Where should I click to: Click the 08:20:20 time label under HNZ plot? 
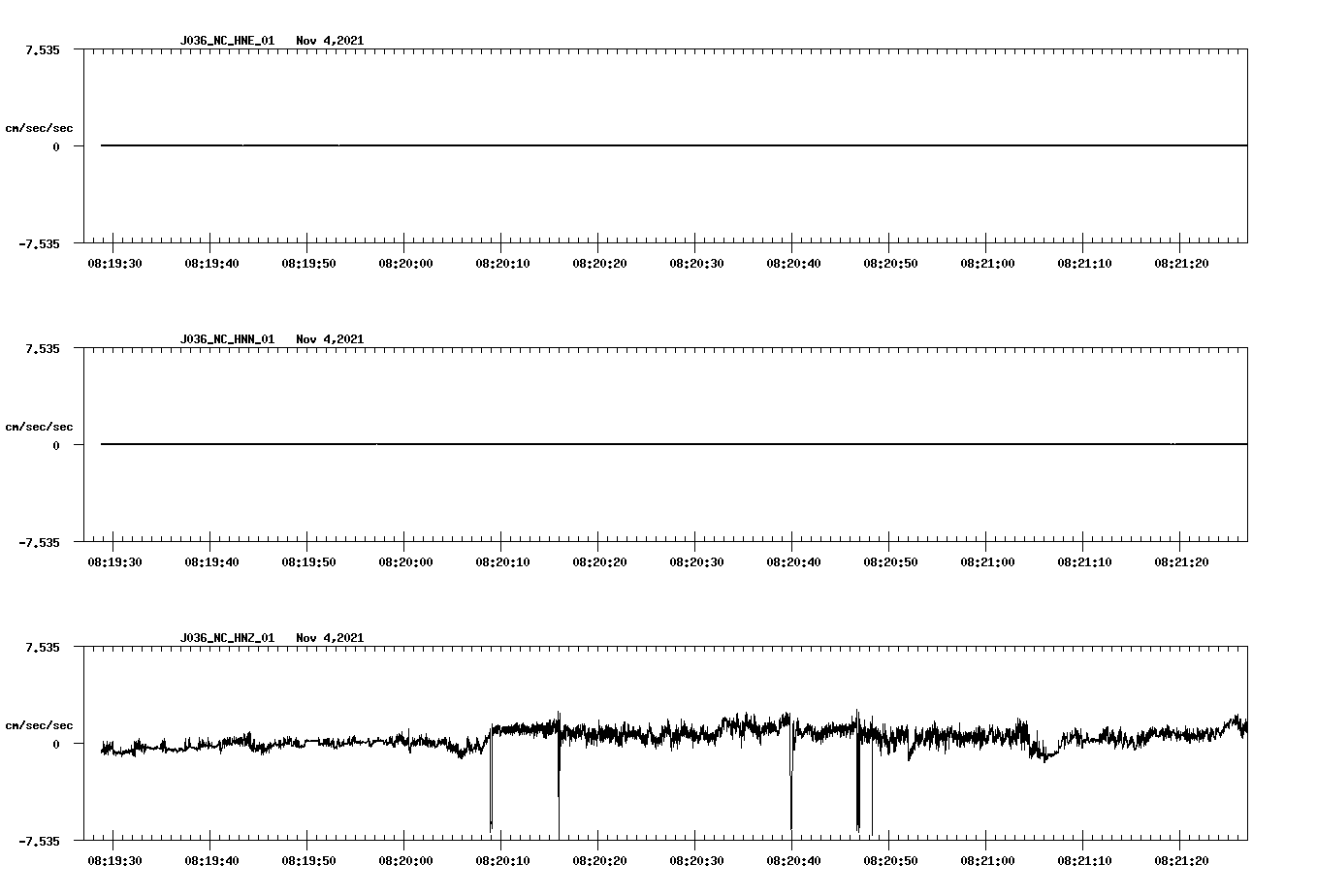point(599,860)
